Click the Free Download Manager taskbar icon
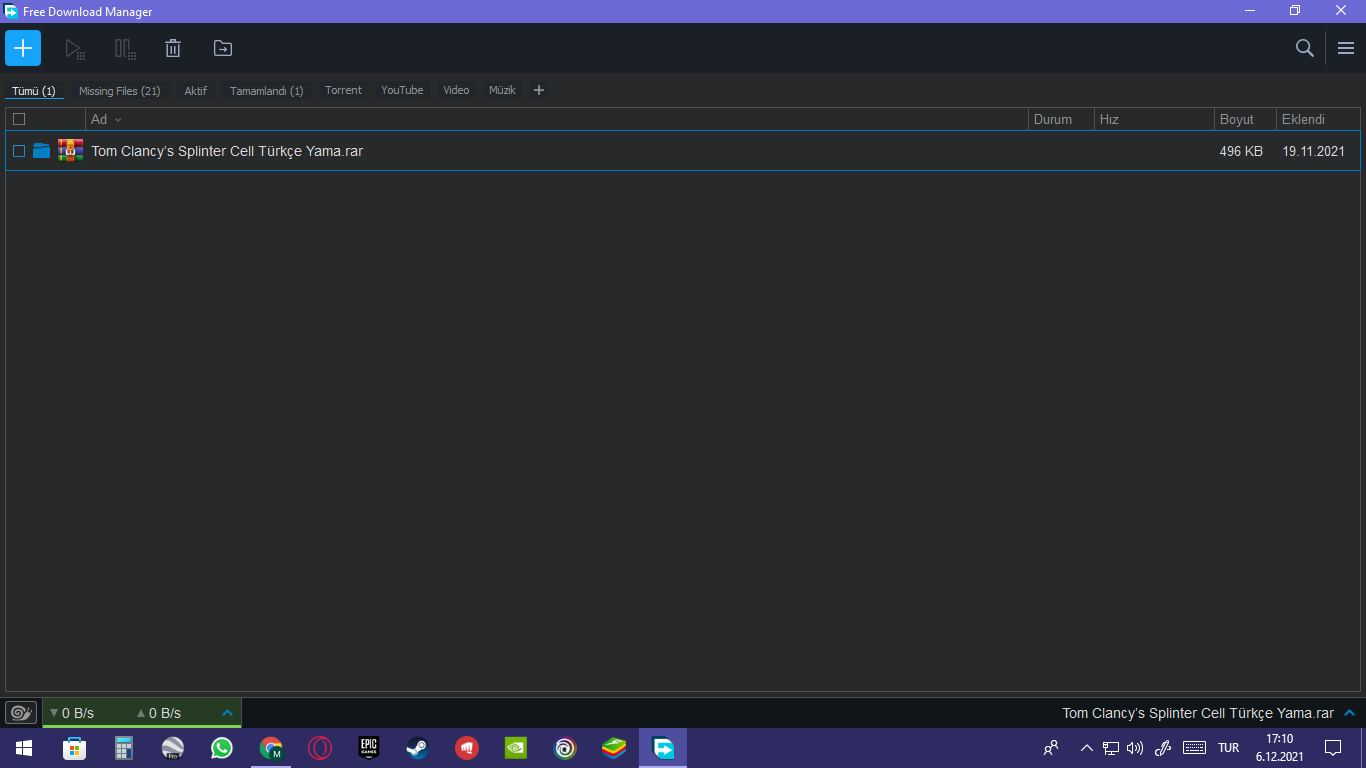This screenshot has height=768, width=1366. 663,748
